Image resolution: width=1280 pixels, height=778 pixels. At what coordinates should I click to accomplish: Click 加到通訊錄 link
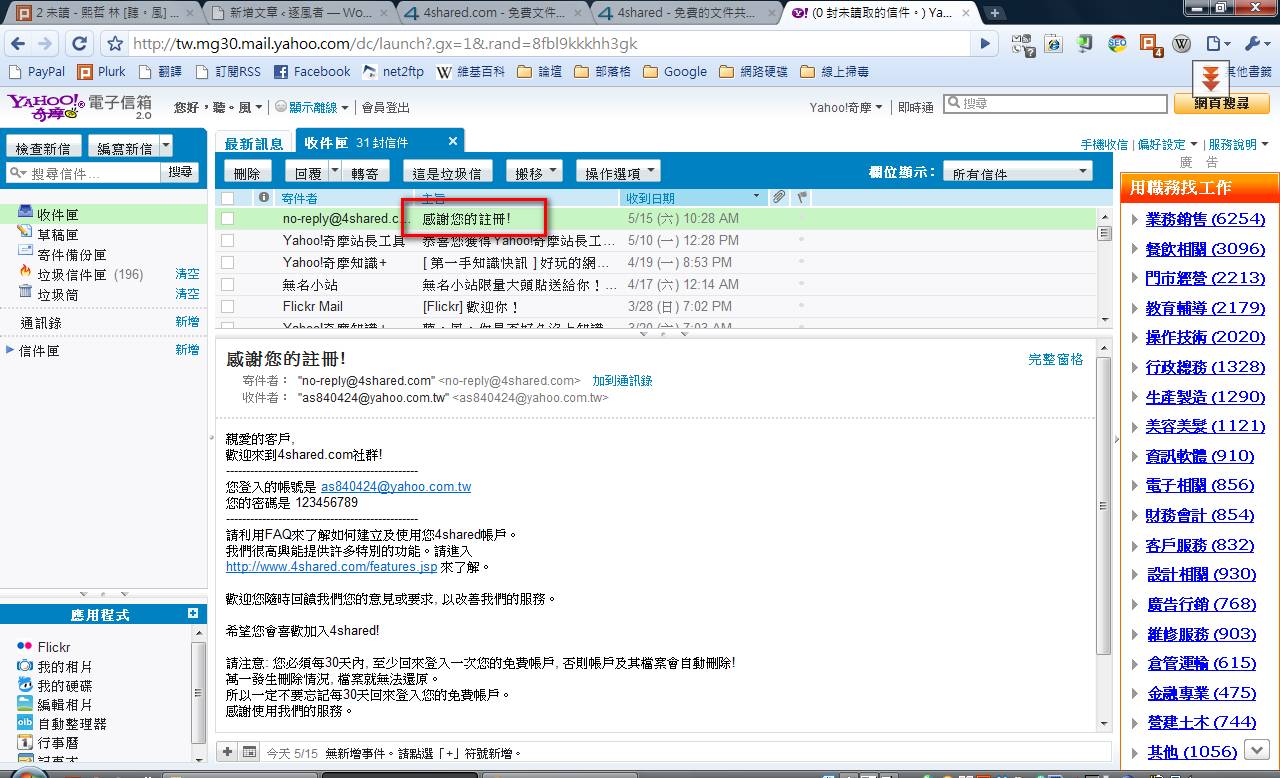tap(622, 381)
